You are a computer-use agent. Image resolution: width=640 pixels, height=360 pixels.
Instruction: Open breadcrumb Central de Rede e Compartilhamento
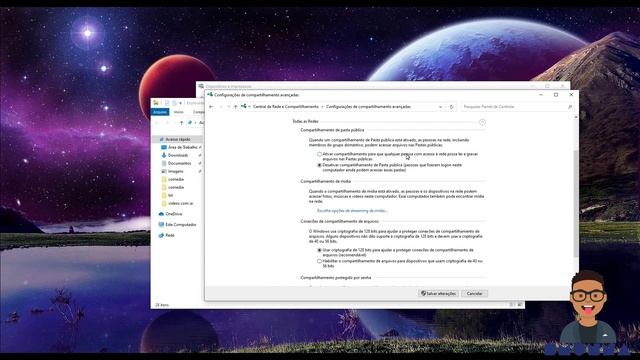click(x=286, y=107)
